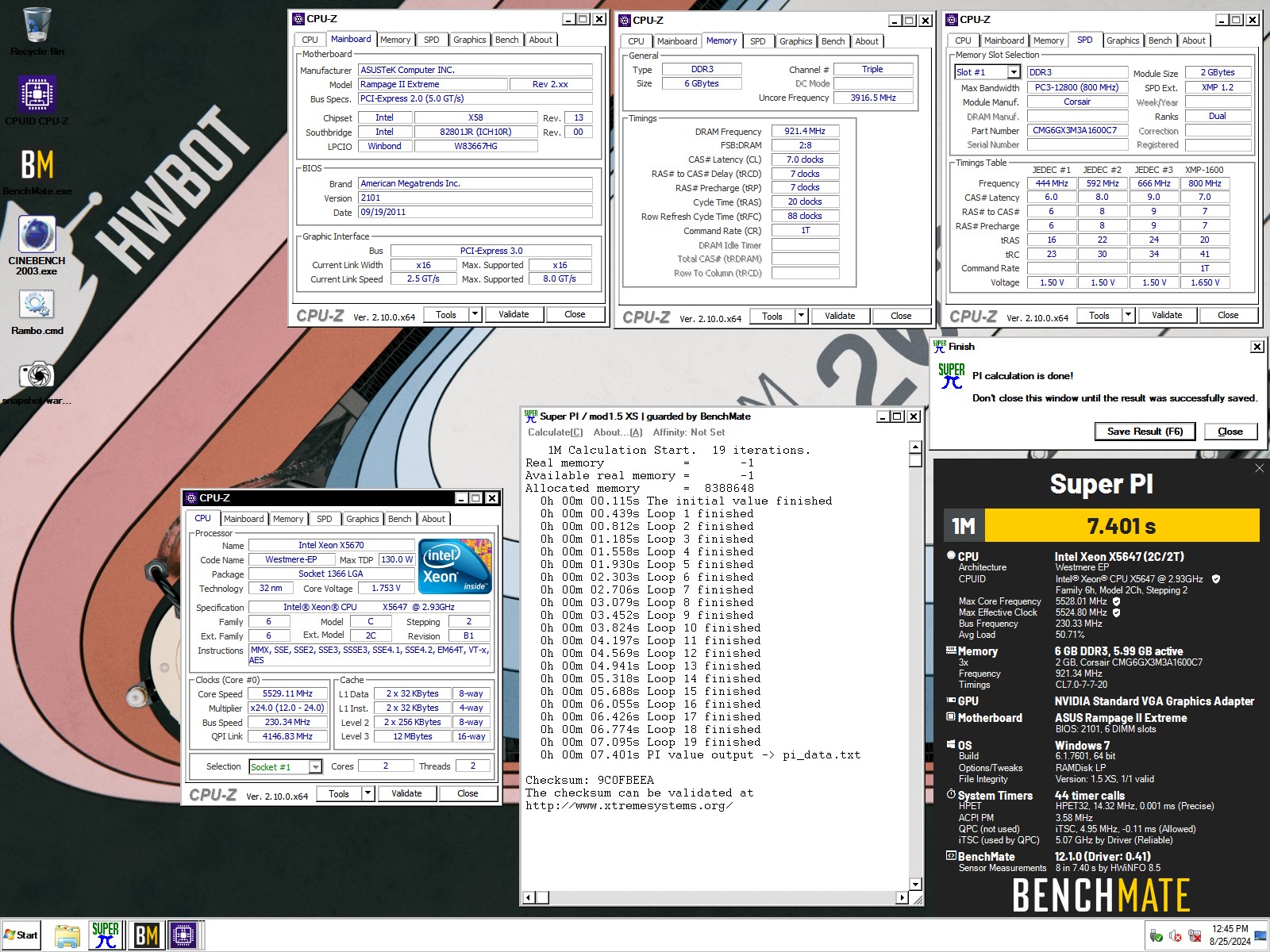Open the About tab in SPD CPU-Z window
The width and height of the screenshot is (1270, 952).
click(x=1193, y=40)
